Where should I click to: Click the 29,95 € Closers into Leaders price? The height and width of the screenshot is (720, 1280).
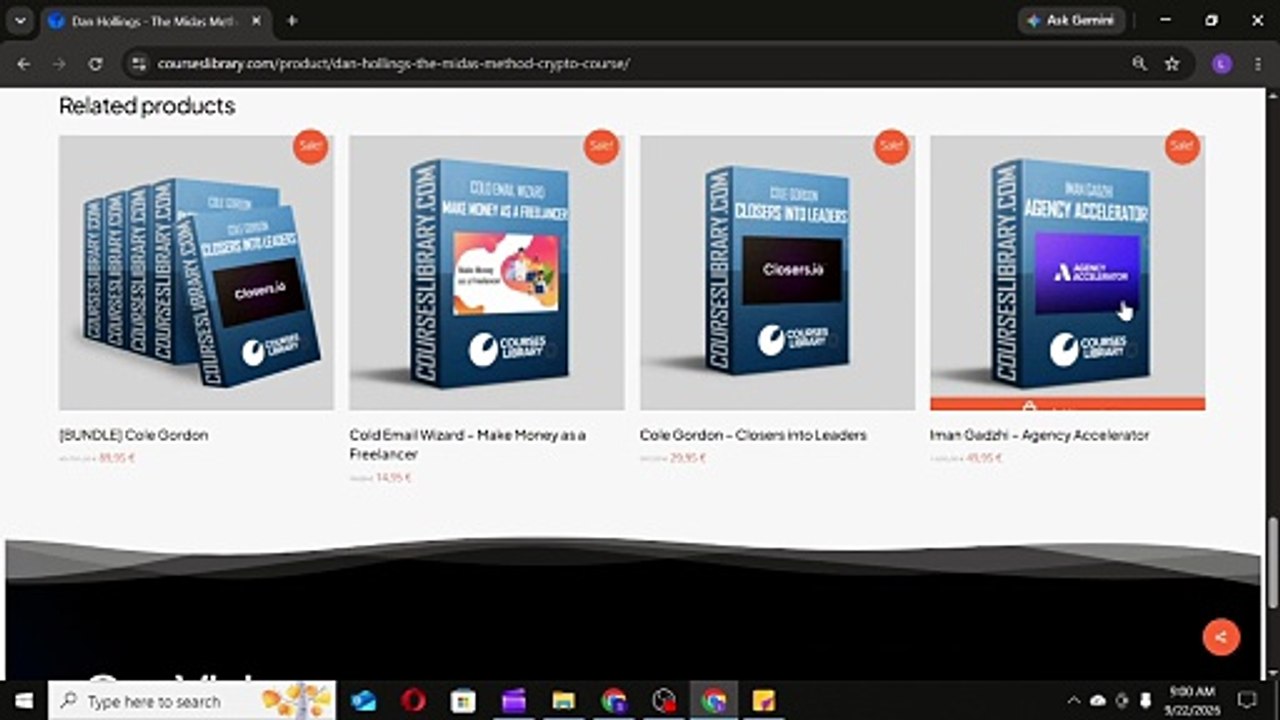[x=688, y=458]
